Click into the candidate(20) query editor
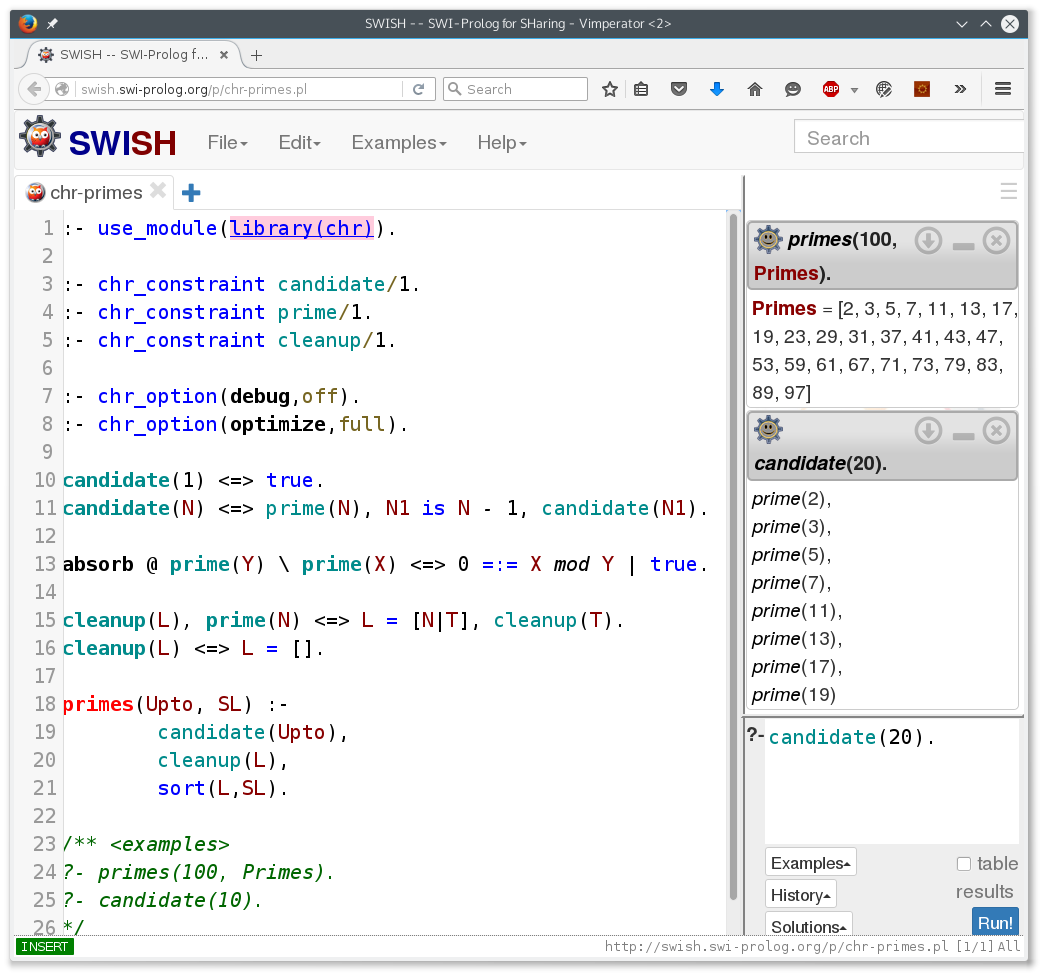 [891, 782]
